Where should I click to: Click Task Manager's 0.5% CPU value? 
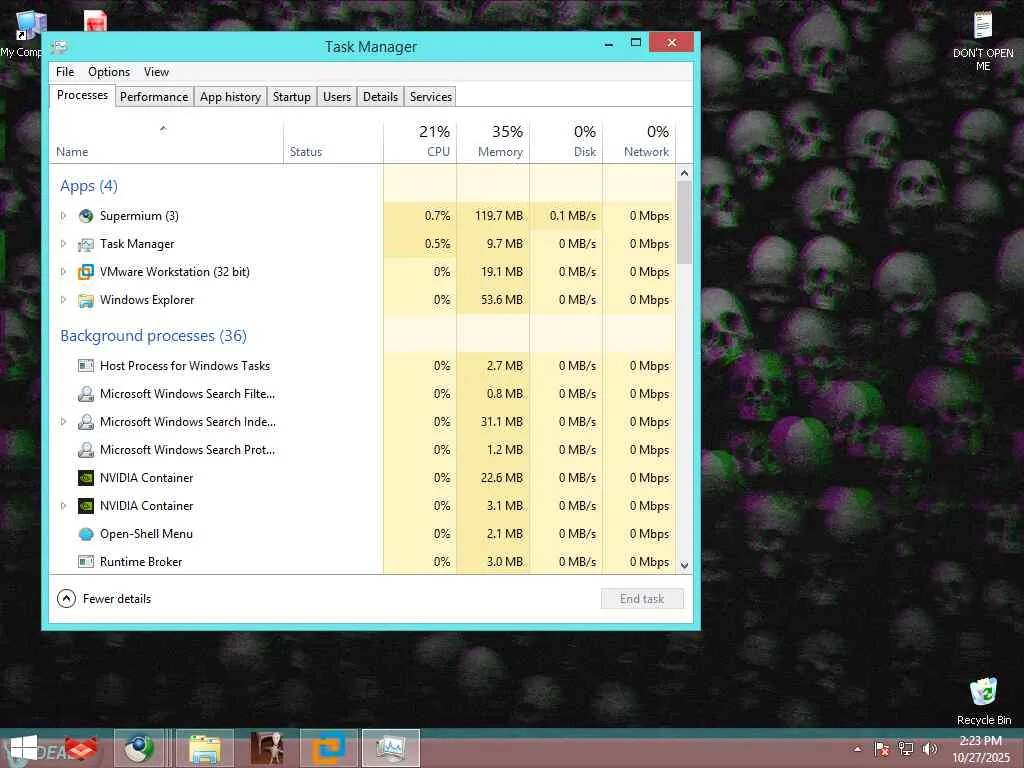coord(437,244)
